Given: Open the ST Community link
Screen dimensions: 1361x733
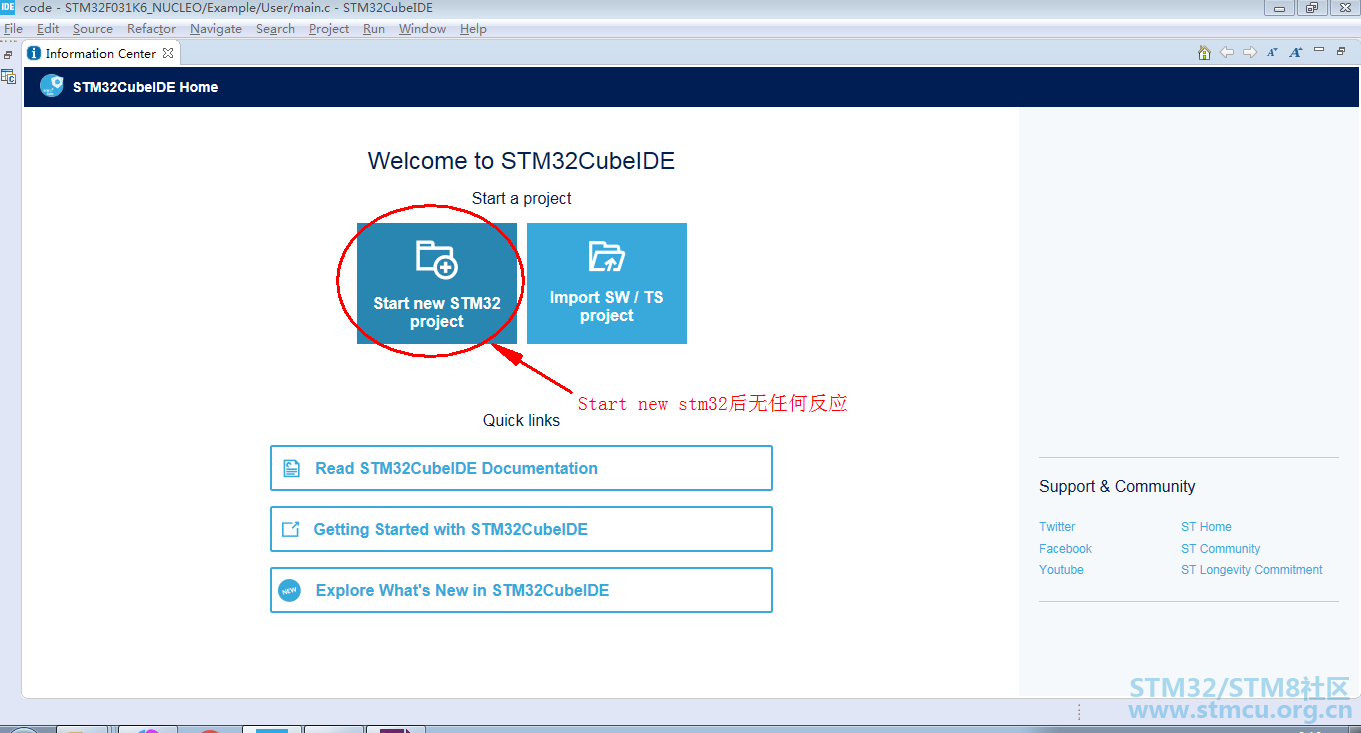Looking at the screenshot, I should tap(1220, 549).
